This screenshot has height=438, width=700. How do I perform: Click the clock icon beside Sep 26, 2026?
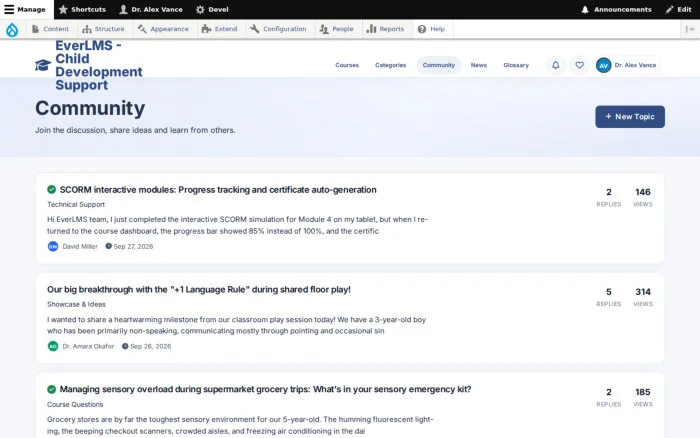tap(125, 346)
